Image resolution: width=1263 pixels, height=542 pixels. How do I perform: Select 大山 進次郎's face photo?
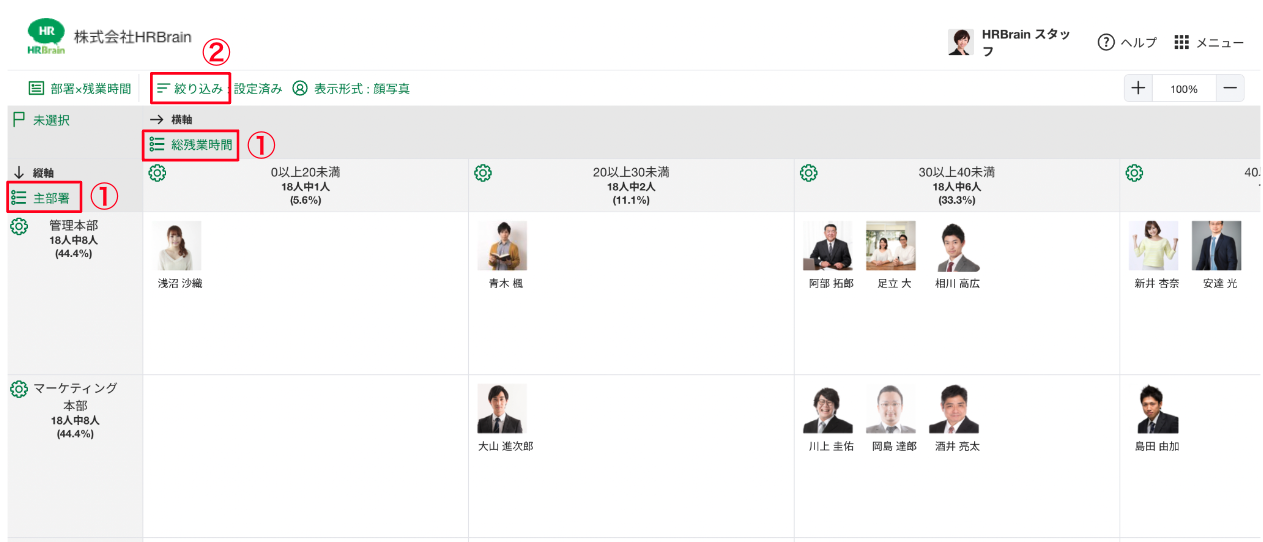tap(502, 408)
